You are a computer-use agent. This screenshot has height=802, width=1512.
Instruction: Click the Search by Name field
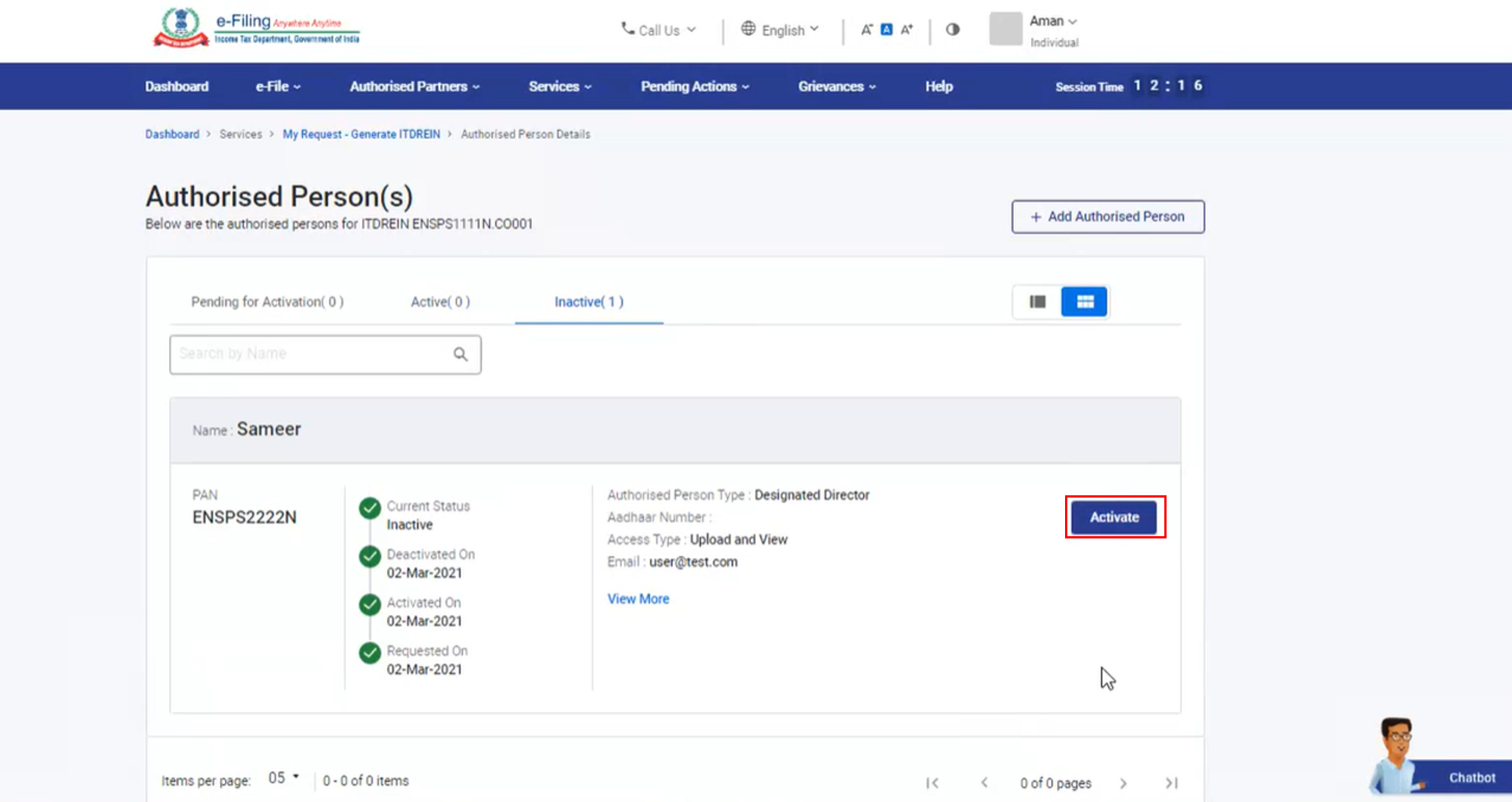tap(311, 354)
